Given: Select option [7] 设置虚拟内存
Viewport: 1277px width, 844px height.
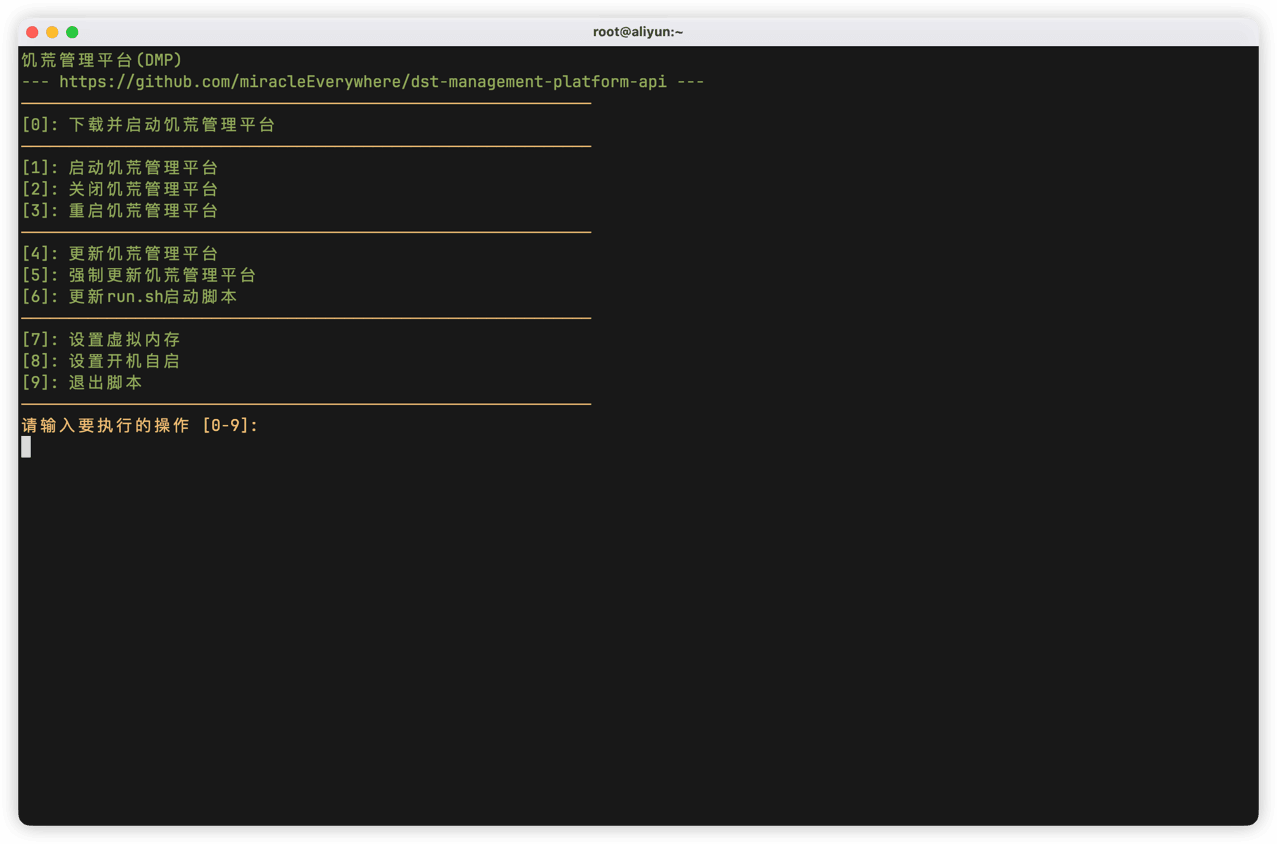Looking at the screenshot, I should (x=101, y=340).
